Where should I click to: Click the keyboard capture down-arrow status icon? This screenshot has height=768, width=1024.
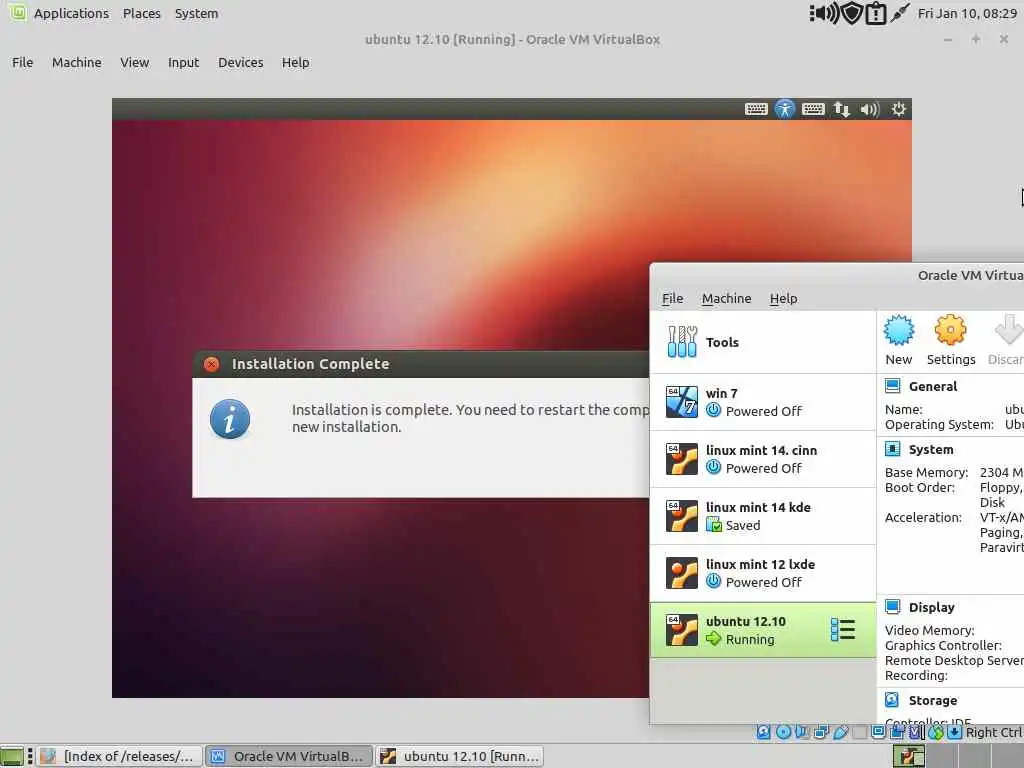954,732
